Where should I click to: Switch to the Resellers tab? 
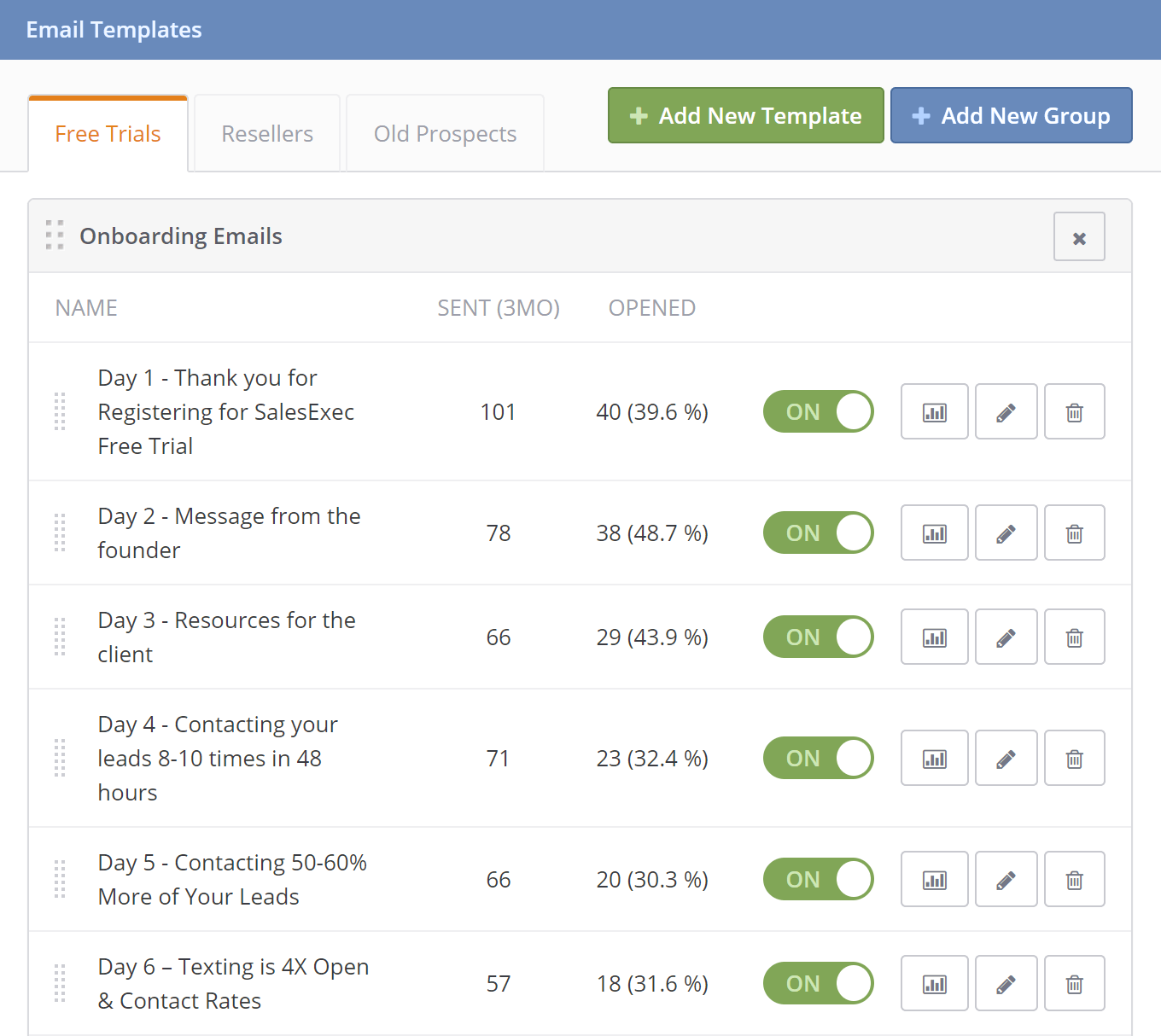(x=266, y=133)
